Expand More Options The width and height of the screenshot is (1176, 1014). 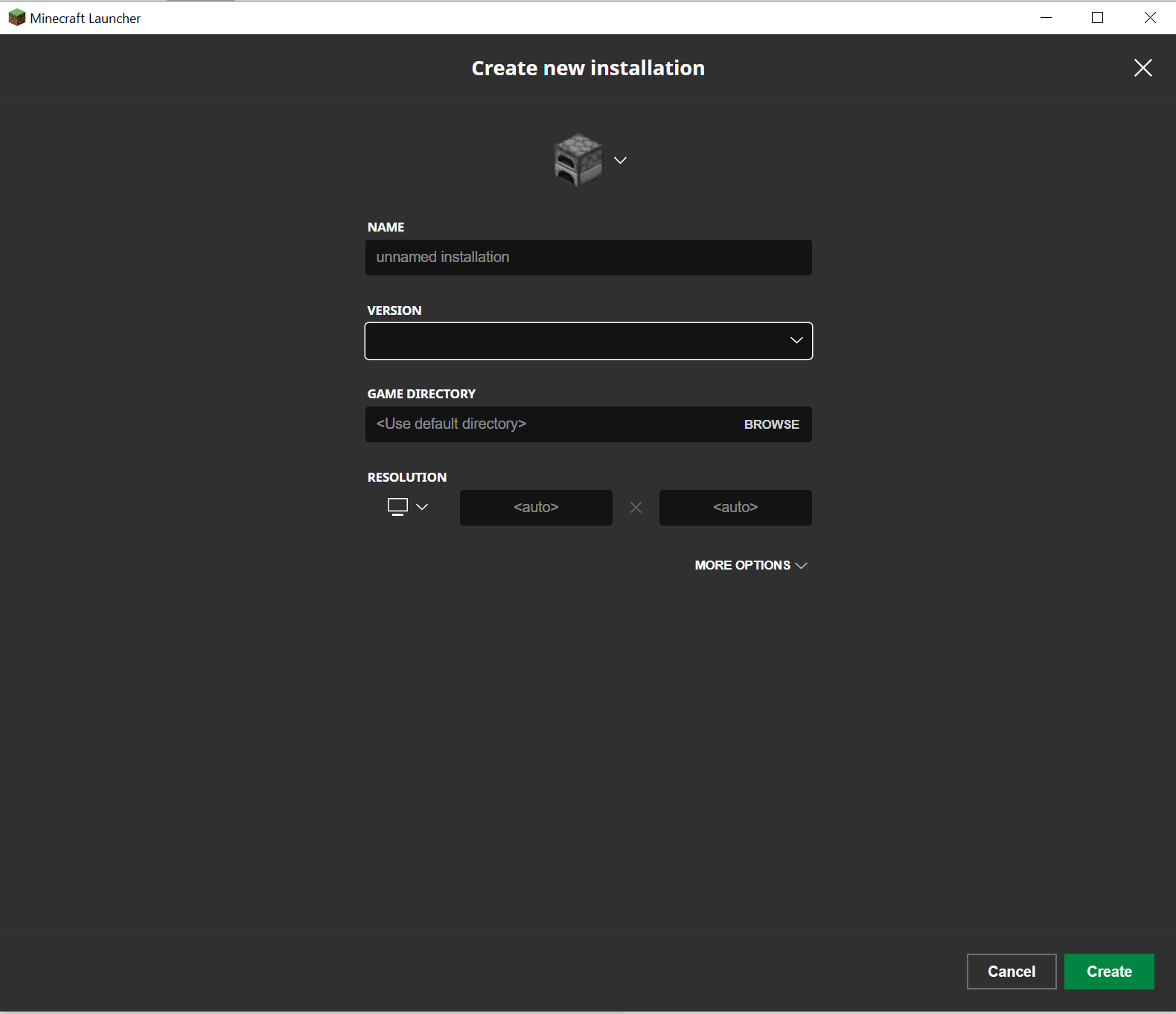tap(751, 565)
